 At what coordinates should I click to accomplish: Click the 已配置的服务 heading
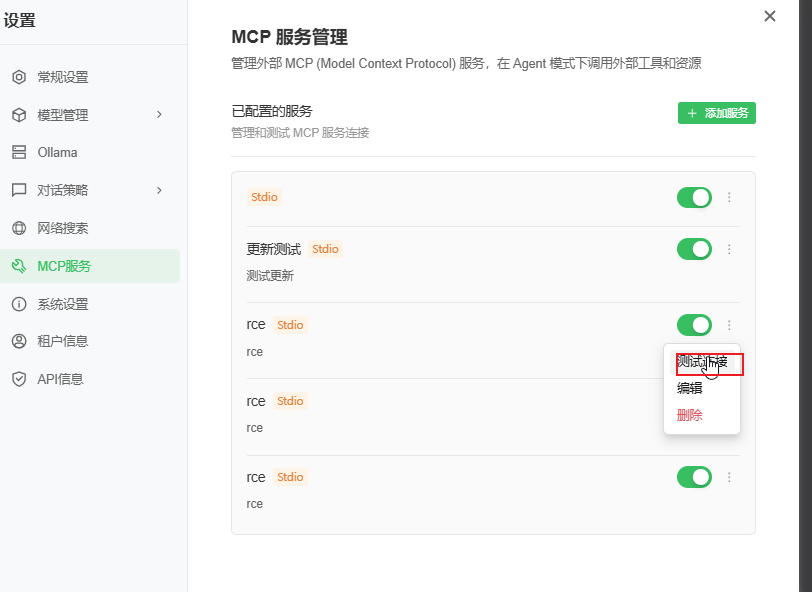pos(272,111)
